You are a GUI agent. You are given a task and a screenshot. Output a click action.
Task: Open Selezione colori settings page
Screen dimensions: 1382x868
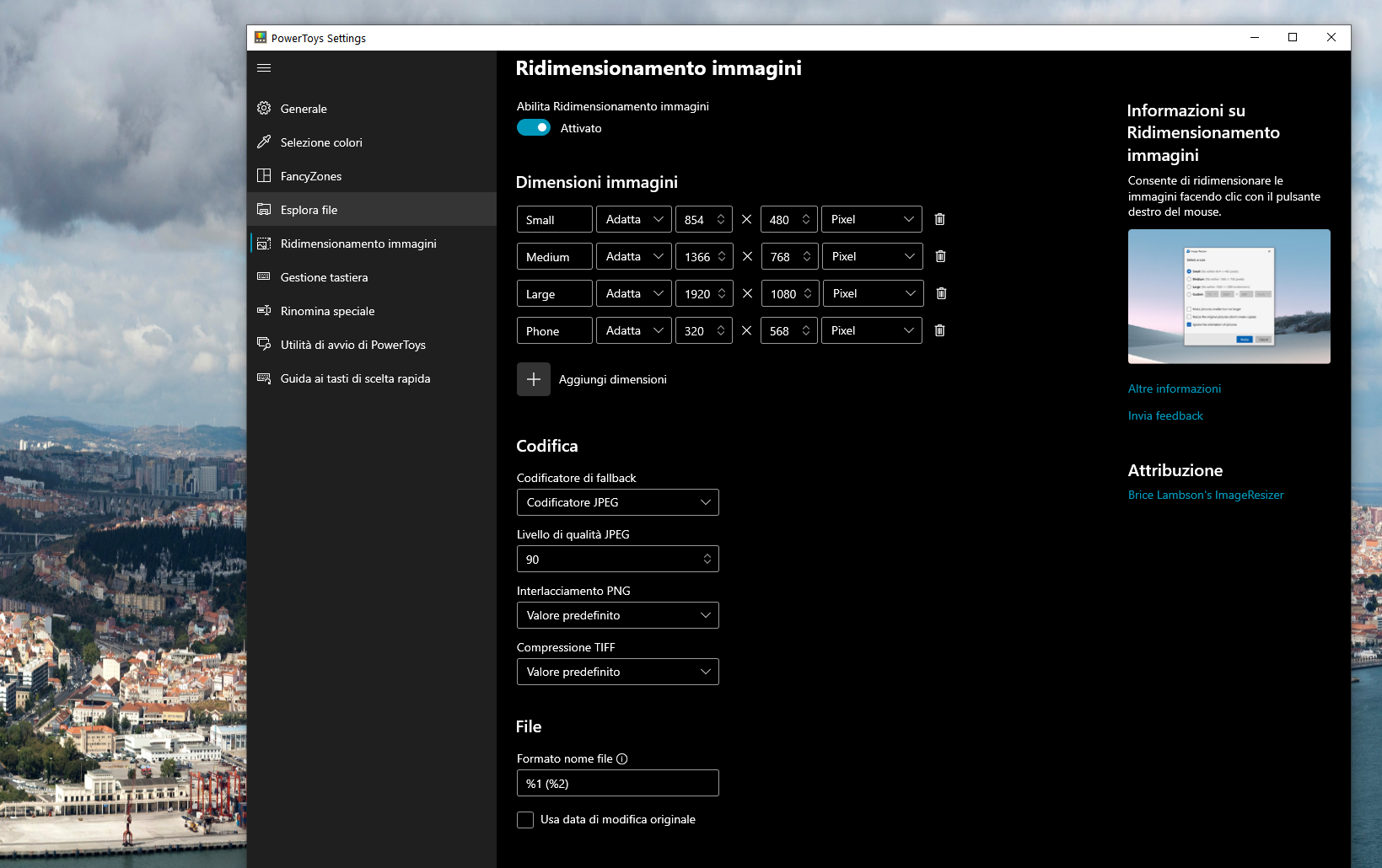click(x=372, y=142)
